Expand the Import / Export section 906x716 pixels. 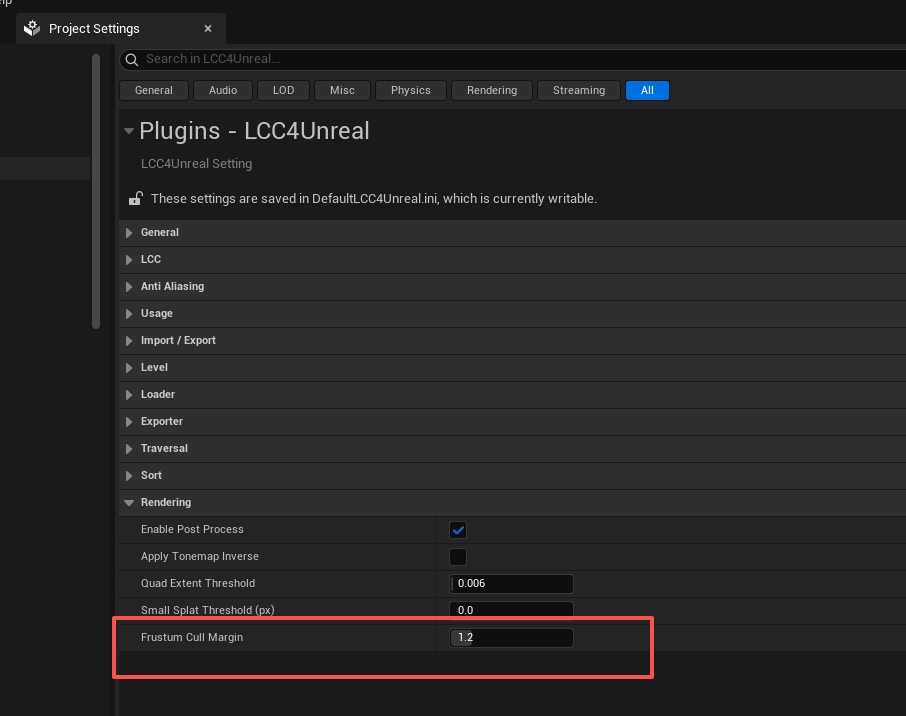click(x=129, y=341)
